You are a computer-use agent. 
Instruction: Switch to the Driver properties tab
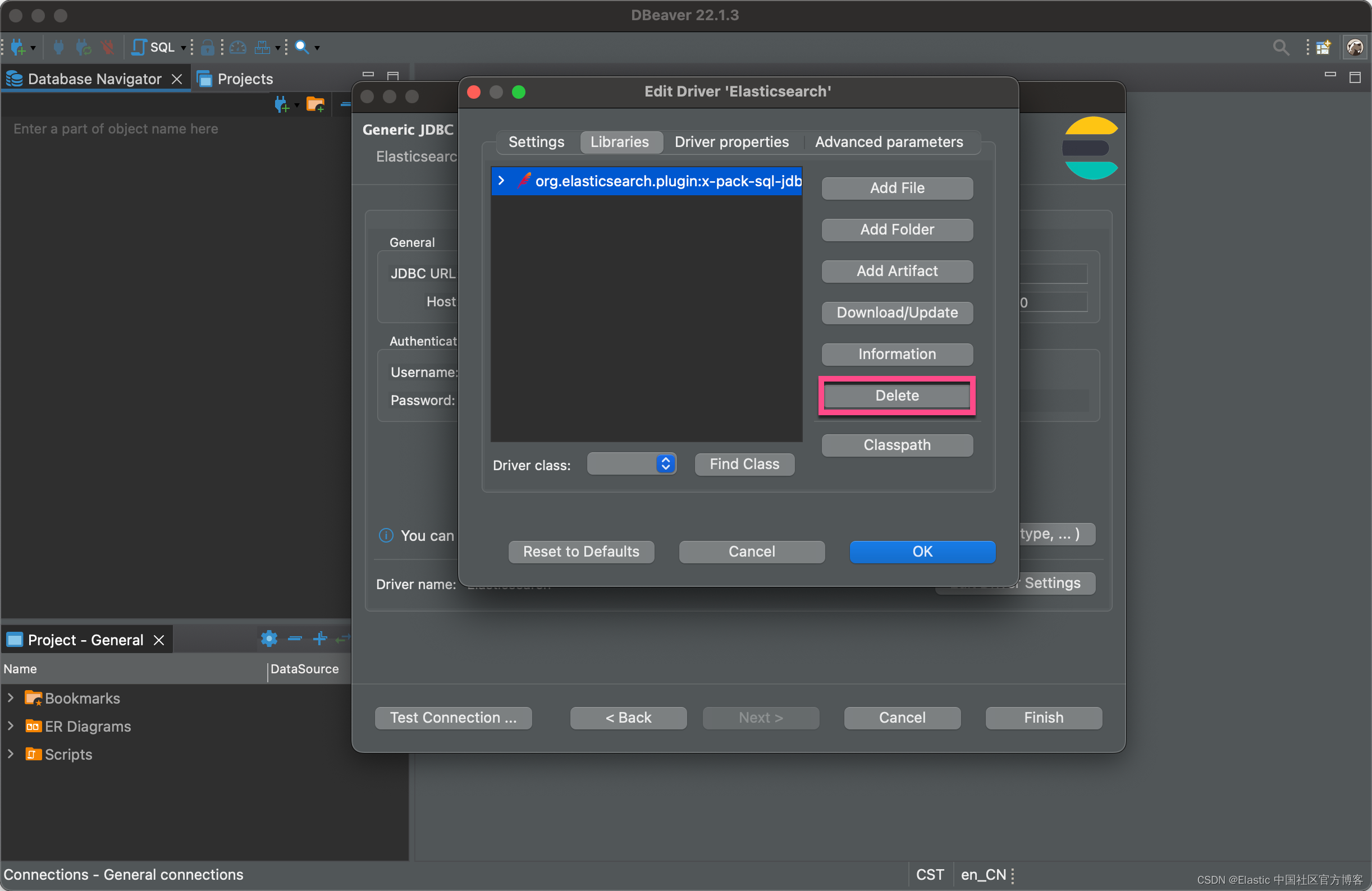[x=731, y=142]
